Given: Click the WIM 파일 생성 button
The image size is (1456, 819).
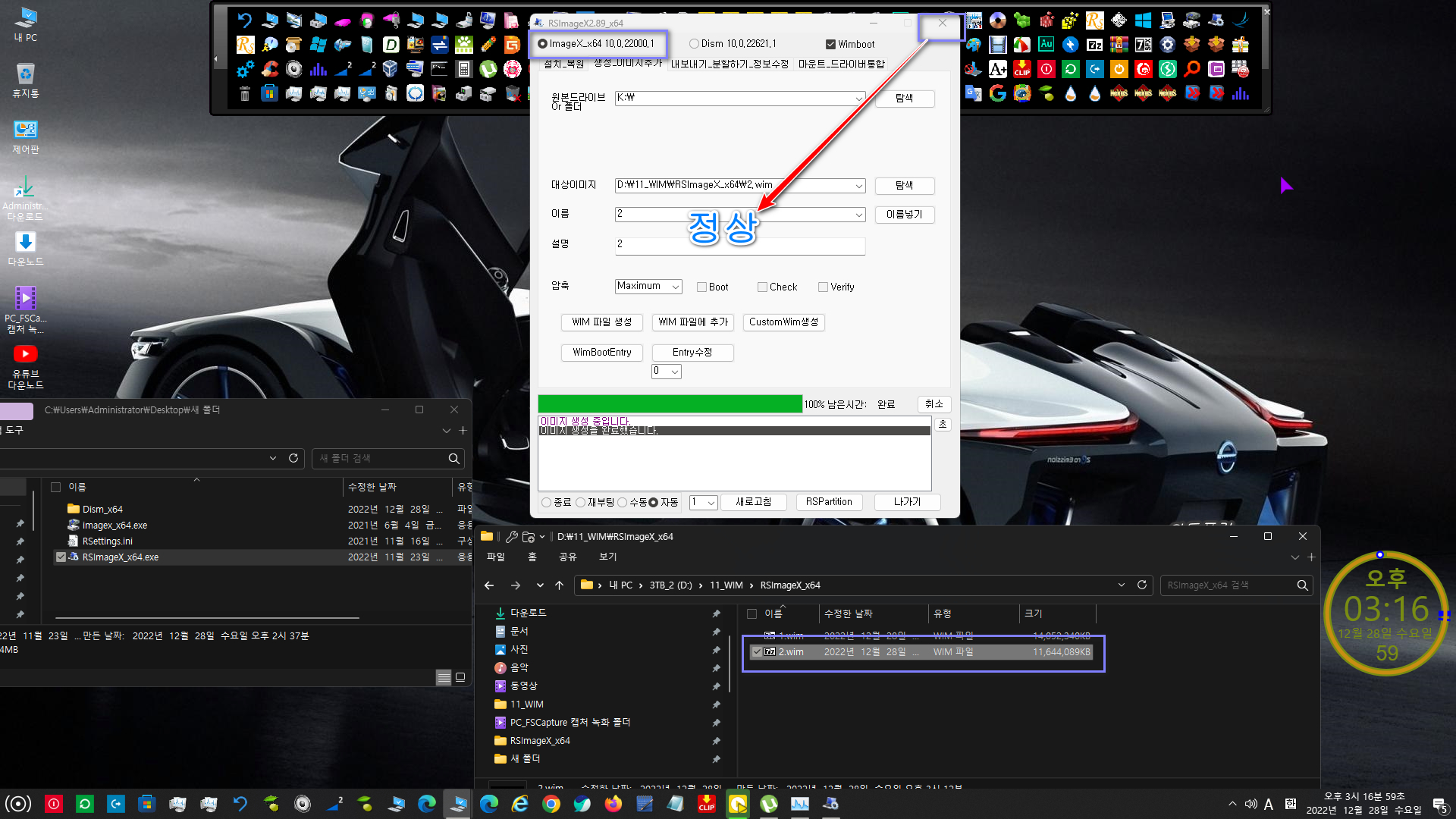Looking at the screenshot, I should (602, 322).
